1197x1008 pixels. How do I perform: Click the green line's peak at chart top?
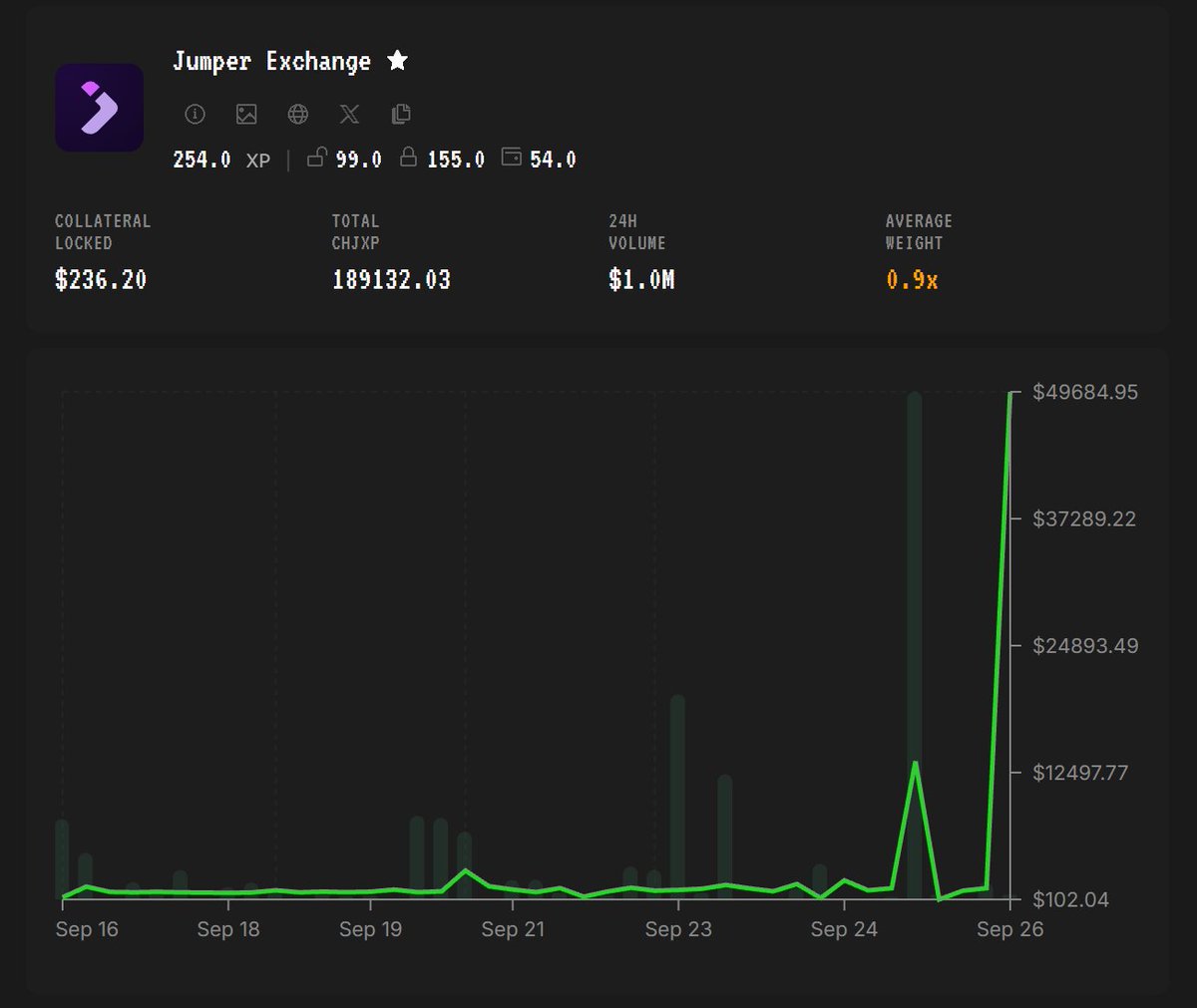point(1009,395)
